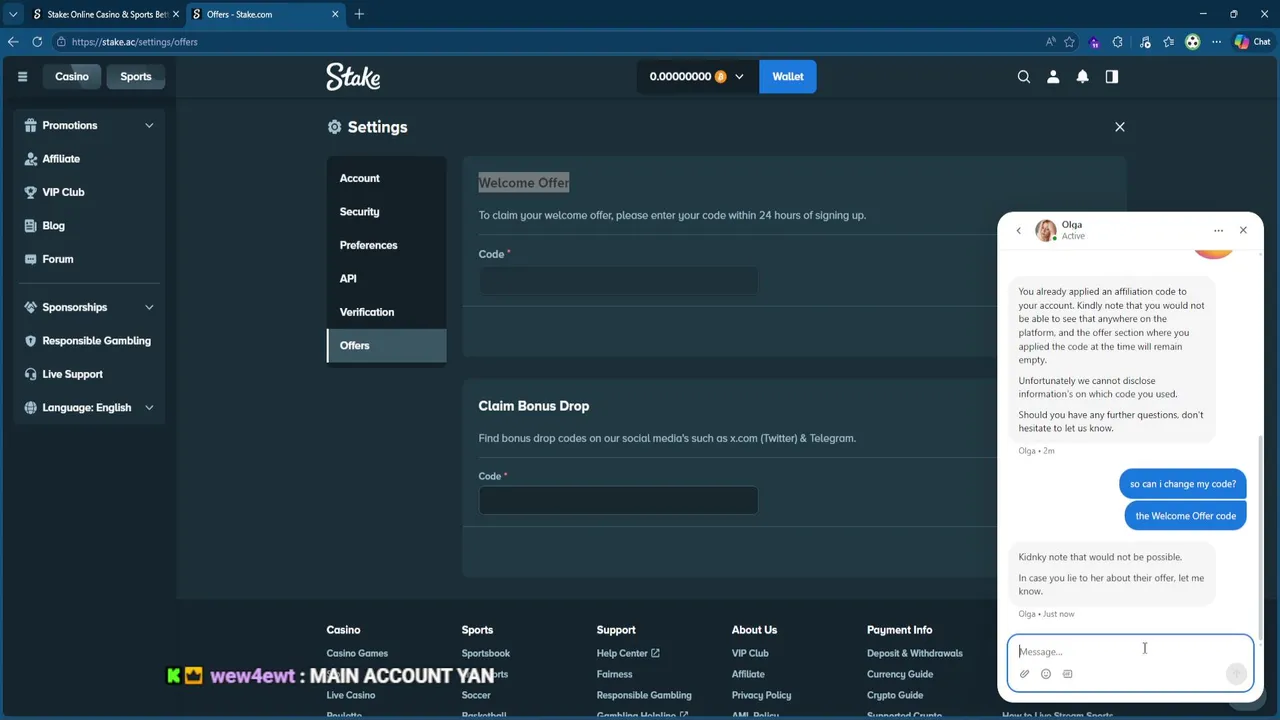Viewport: 1280px width, 720px height.
Task: Click the Live Support headset icon
Action: coord(31,374)
